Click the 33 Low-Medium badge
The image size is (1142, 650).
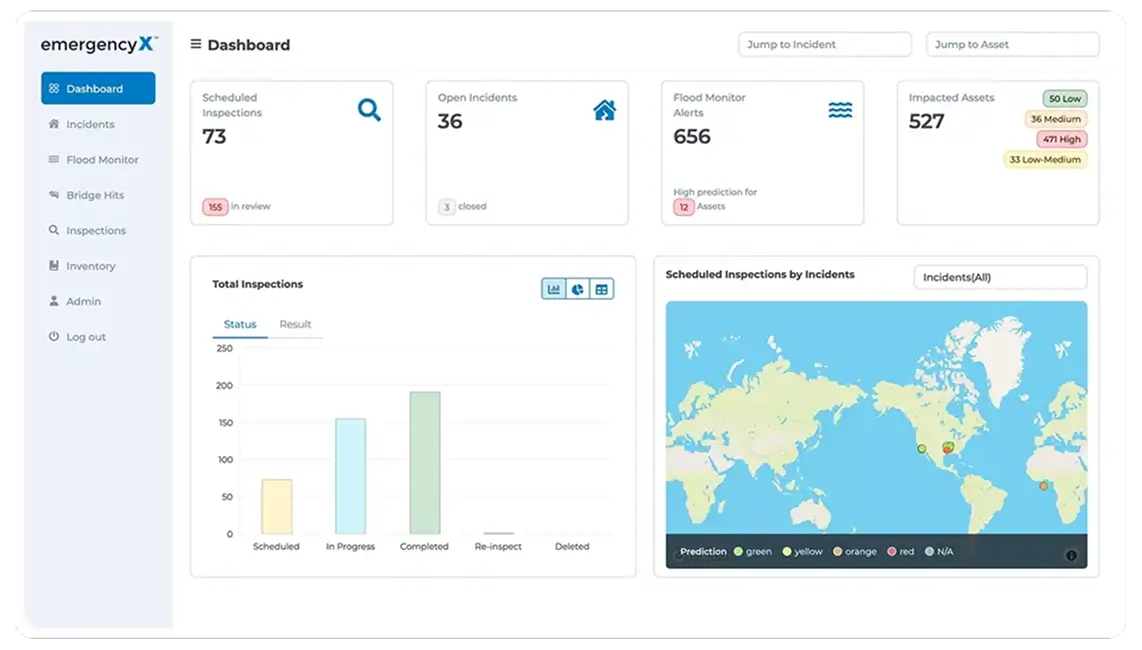(1045, 160)
